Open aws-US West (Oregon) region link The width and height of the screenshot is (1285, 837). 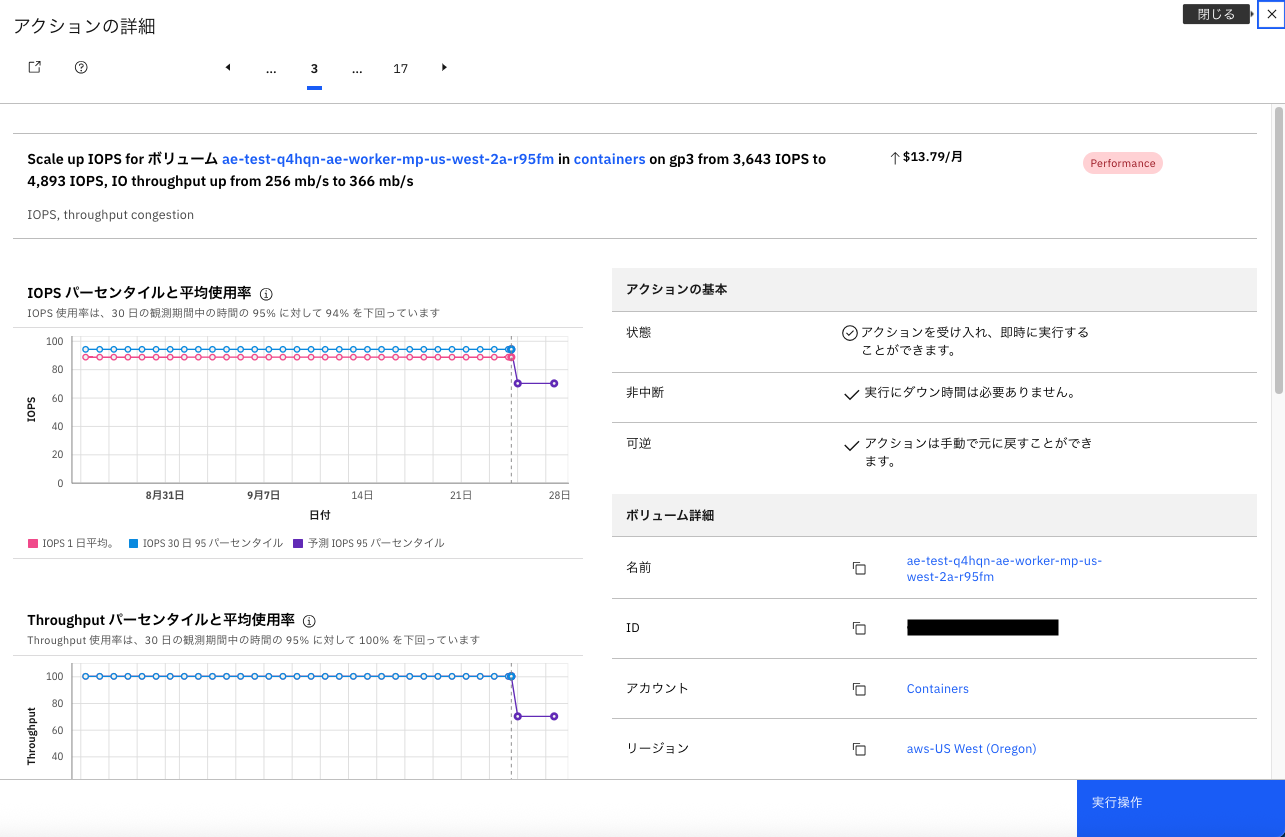970,749
